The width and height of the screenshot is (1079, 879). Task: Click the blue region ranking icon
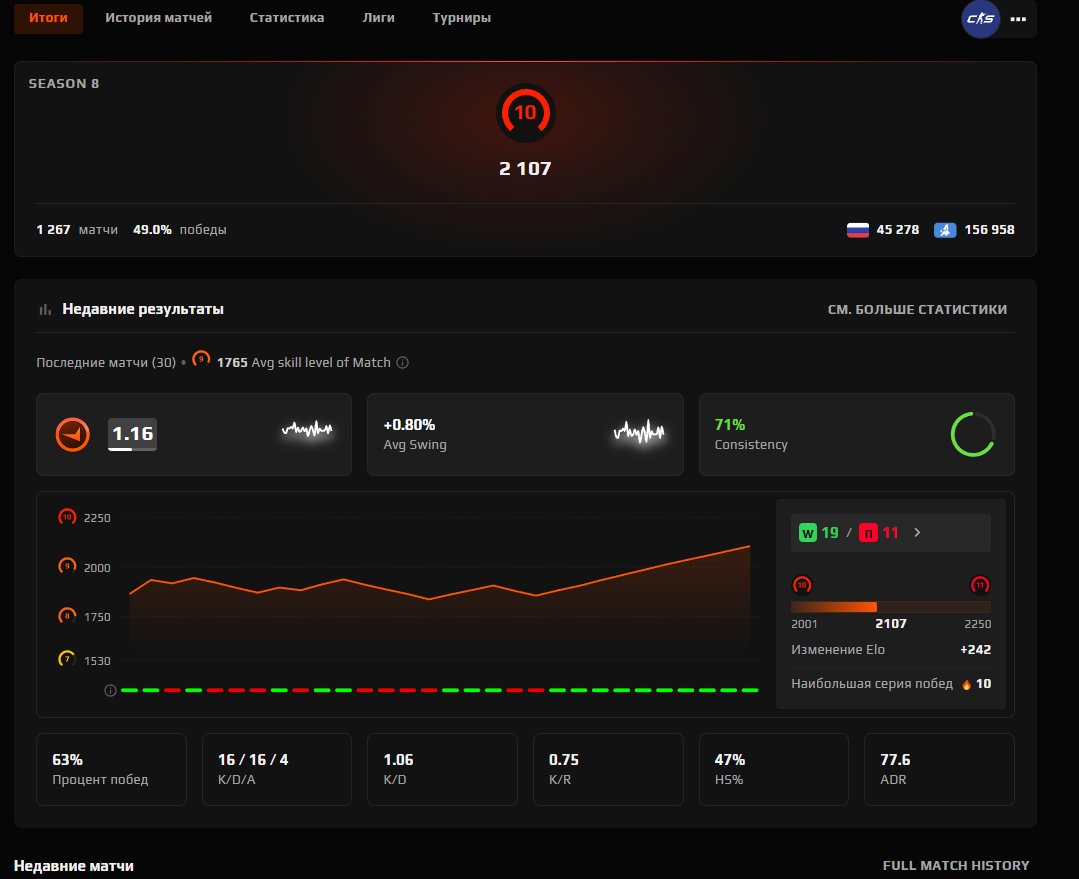point(945,230)
